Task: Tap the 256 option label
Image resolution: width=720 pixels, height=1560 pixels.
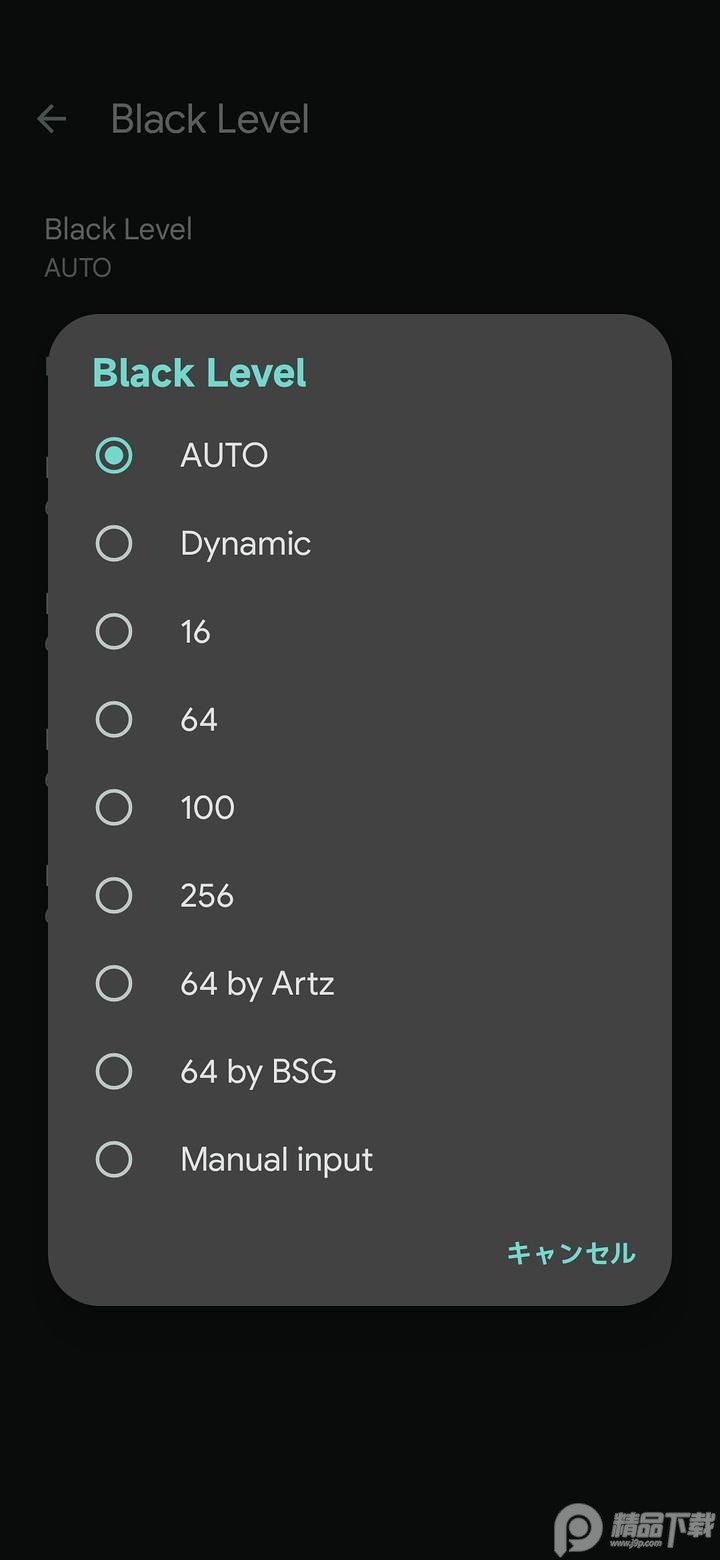Action: [207, 896]
